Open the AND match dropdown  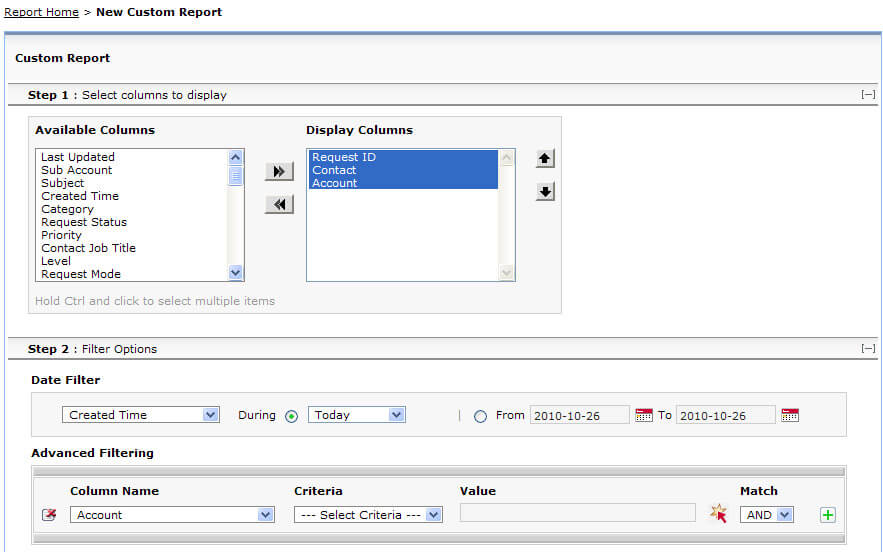pyautogui.click(x=767, y=515)
